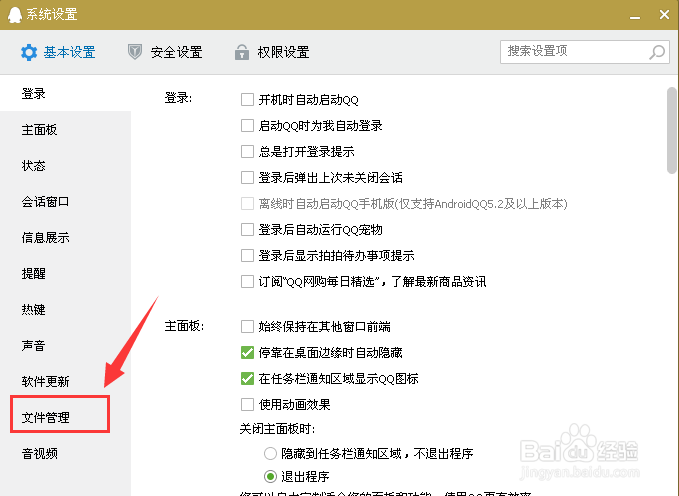Open 软件更新 settings in sidebar
The height and width of the screenshot is (496, 679).
65,381
